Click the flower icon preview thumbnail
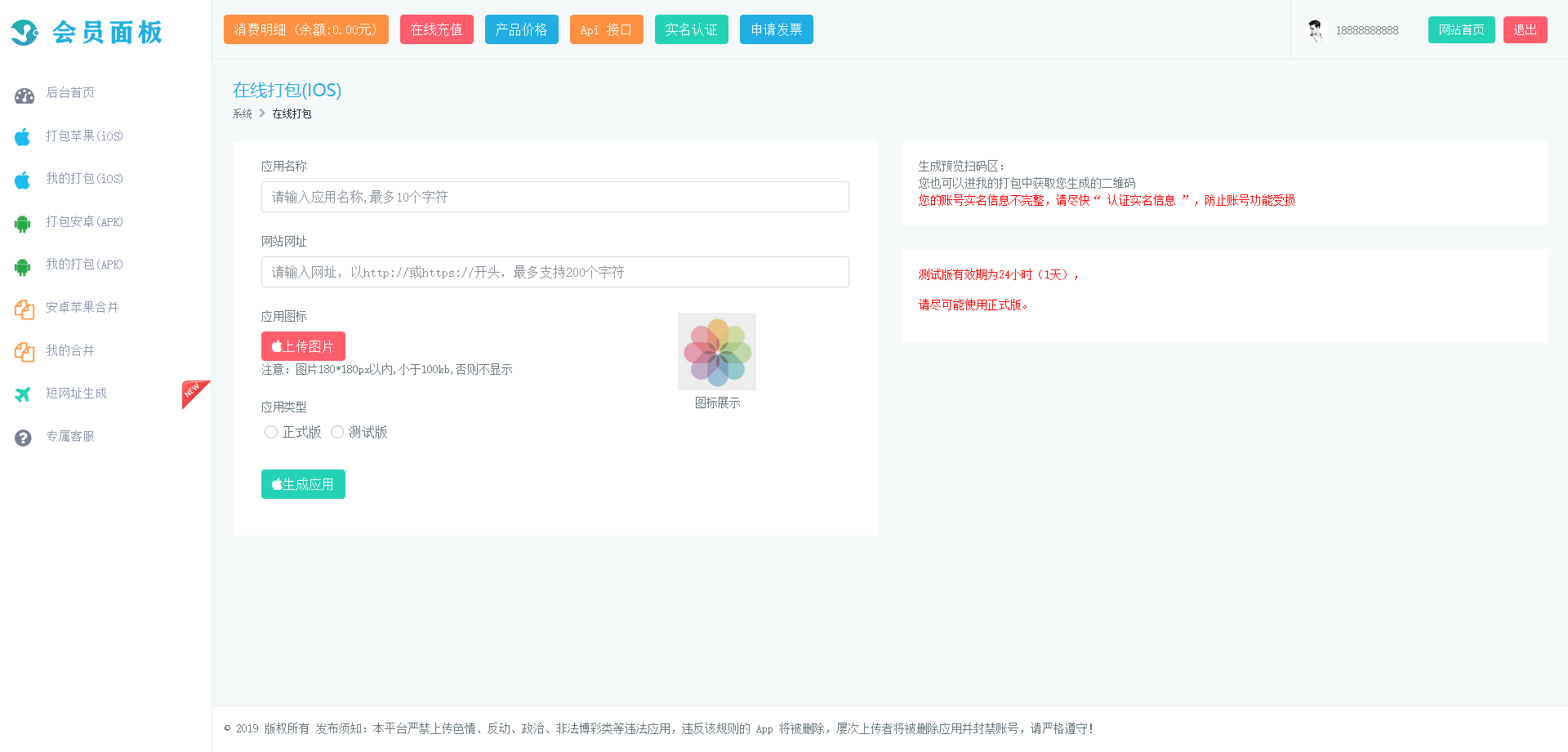The height and width of the screenshot is (752, 1568). point(716,351)
